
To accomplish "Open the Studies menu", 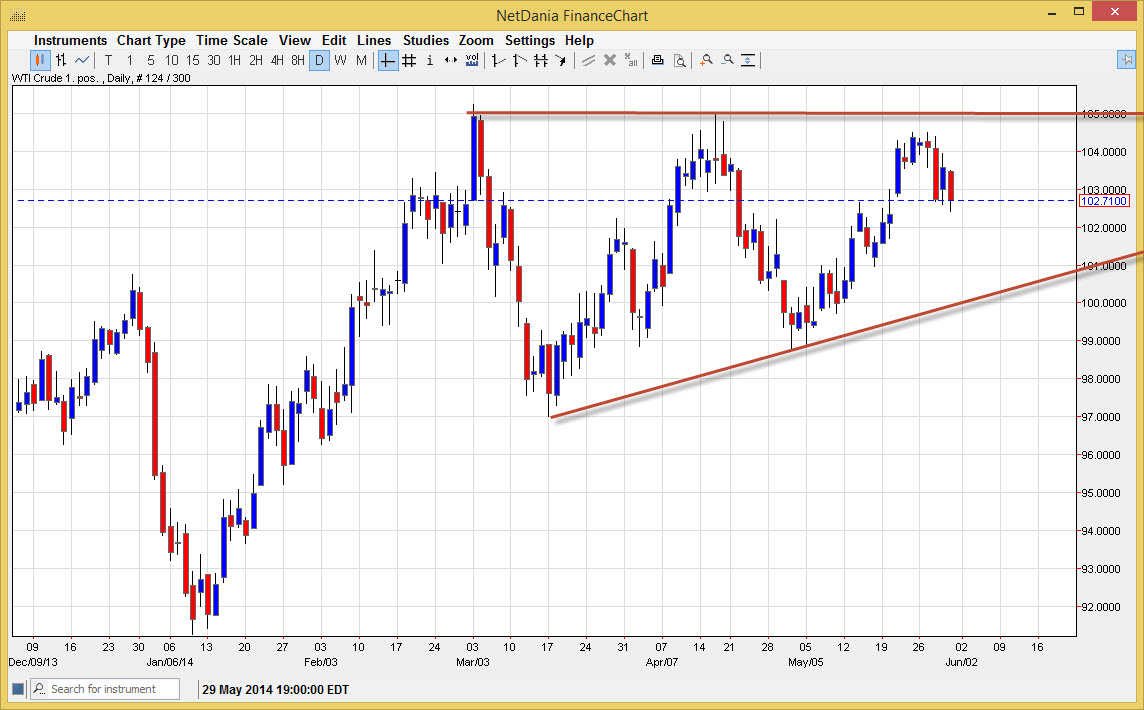I will coord(426,40).
